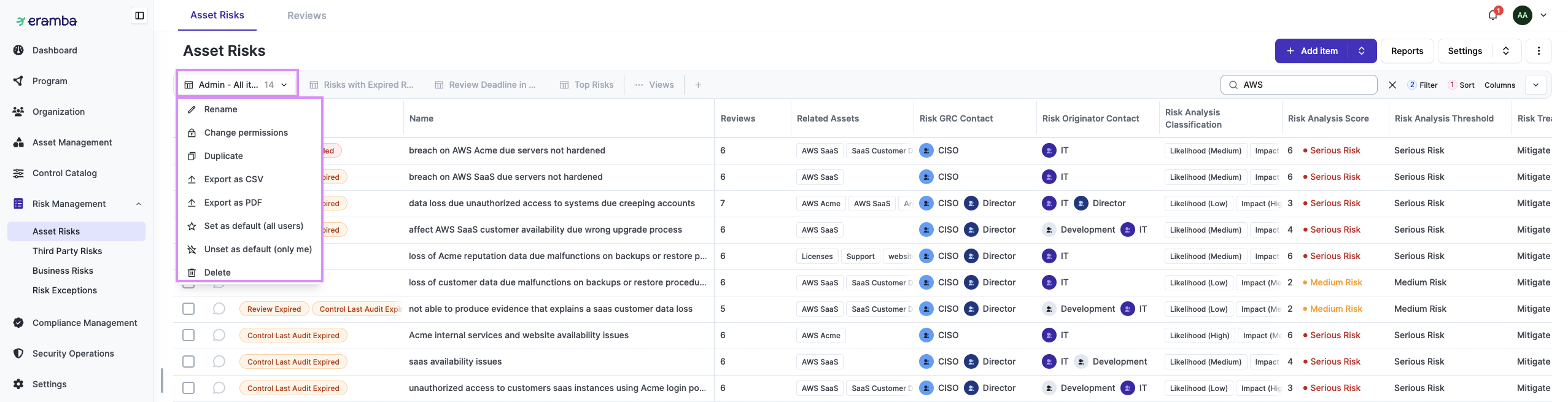The image size is (1568, 402).
Task: Select Duplicate in the view menu
Action: point(223,156)
